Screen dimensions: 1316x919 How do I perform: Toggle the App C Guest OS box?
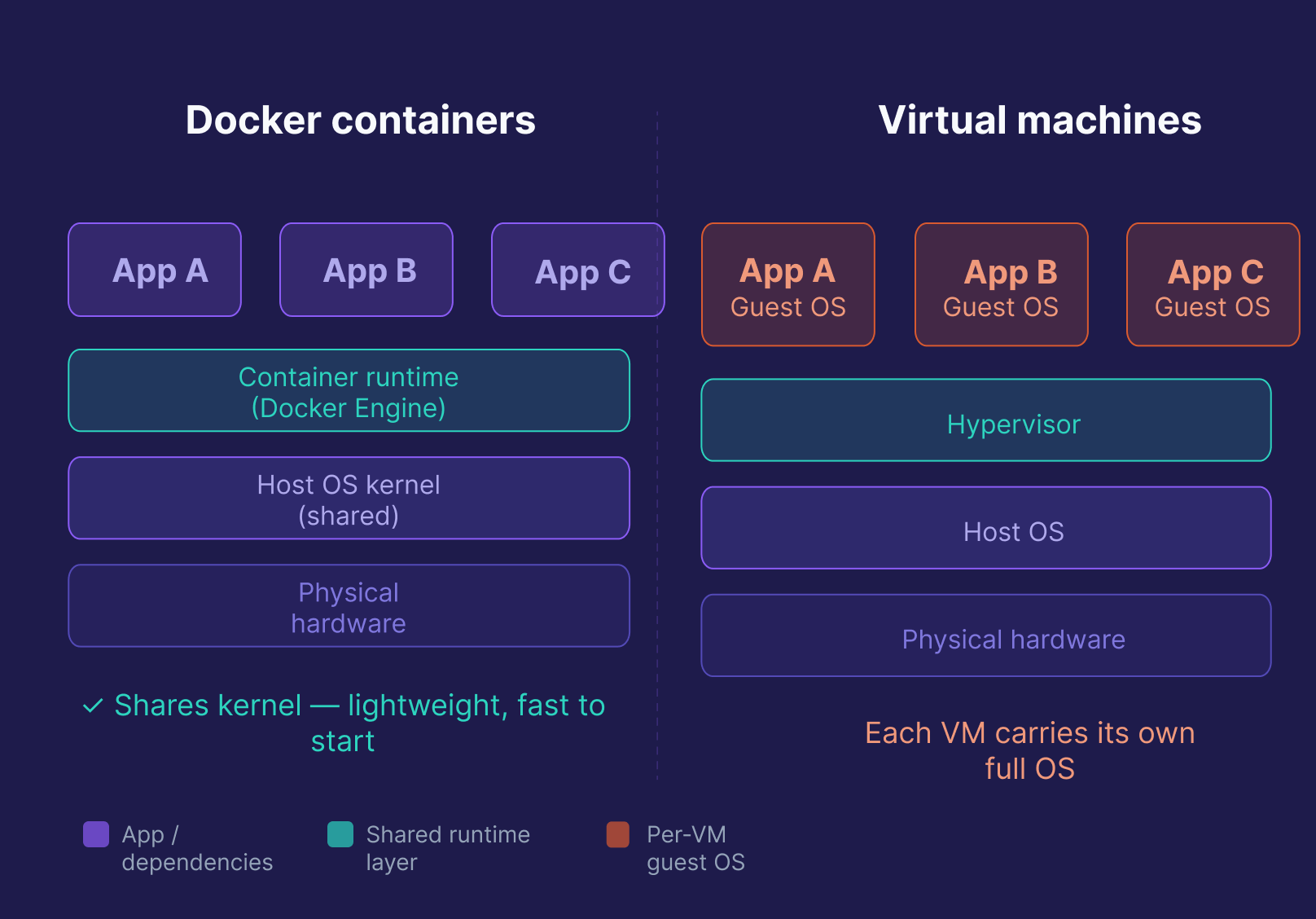[1212, 284]
